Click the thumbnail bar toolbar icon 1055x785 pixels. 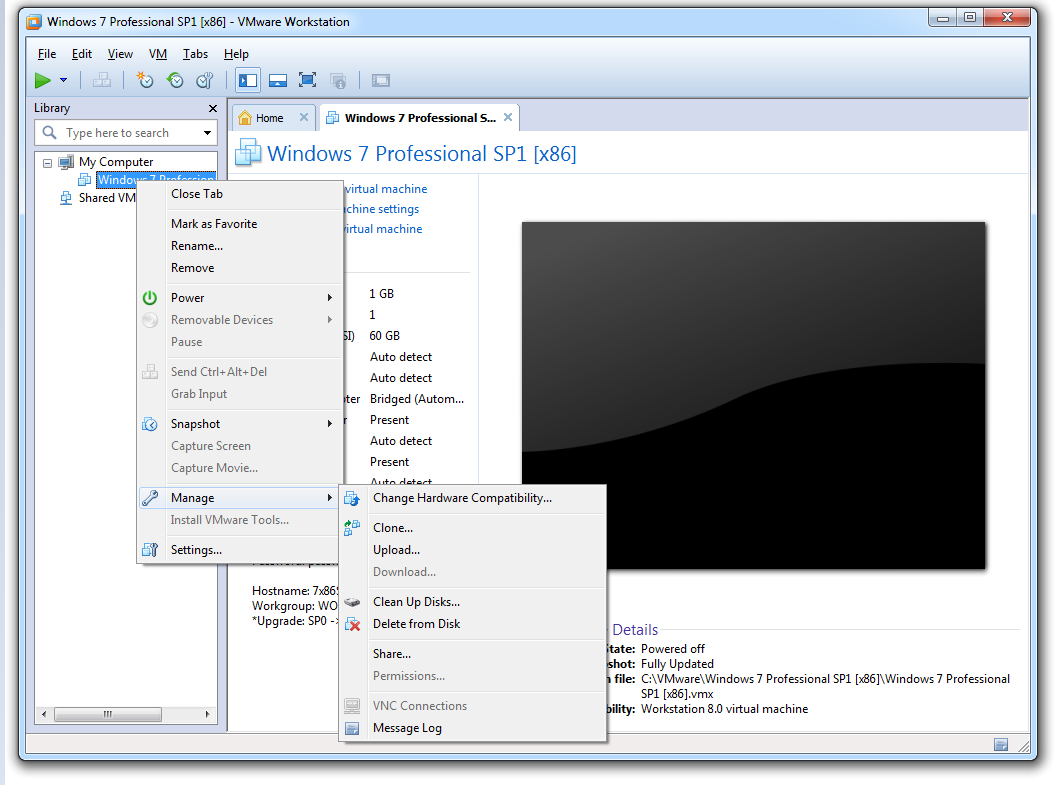point(278,80)
